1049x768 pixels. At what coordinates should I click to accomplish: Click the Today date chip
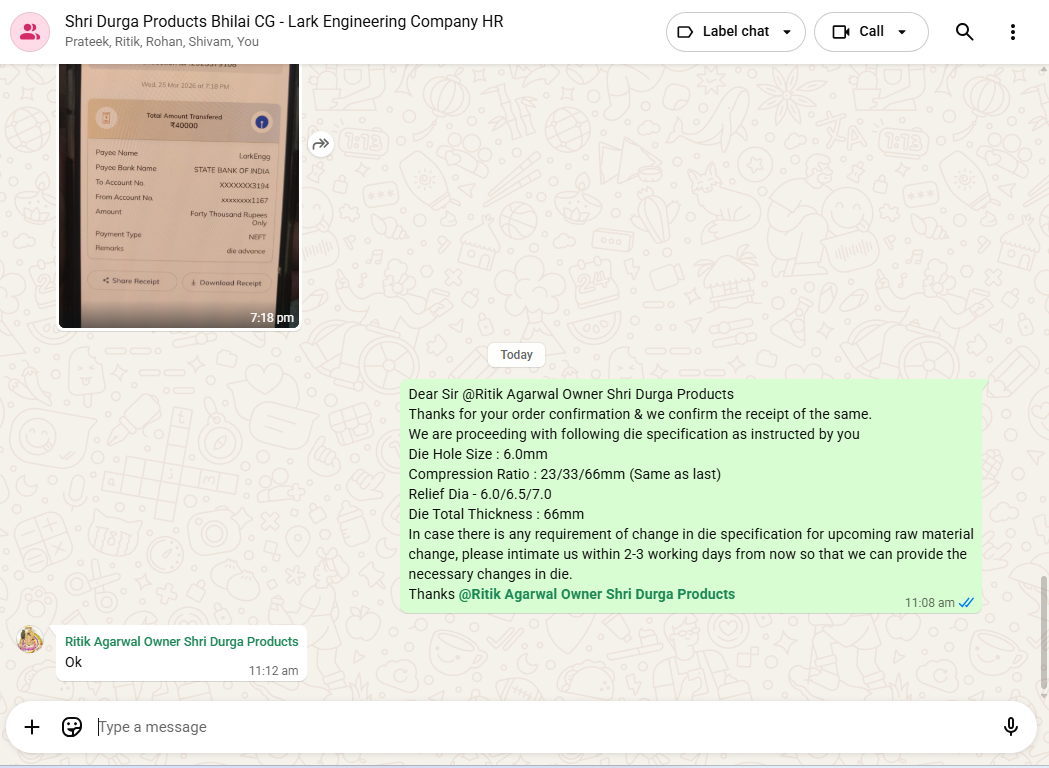(x=517, y=355)
